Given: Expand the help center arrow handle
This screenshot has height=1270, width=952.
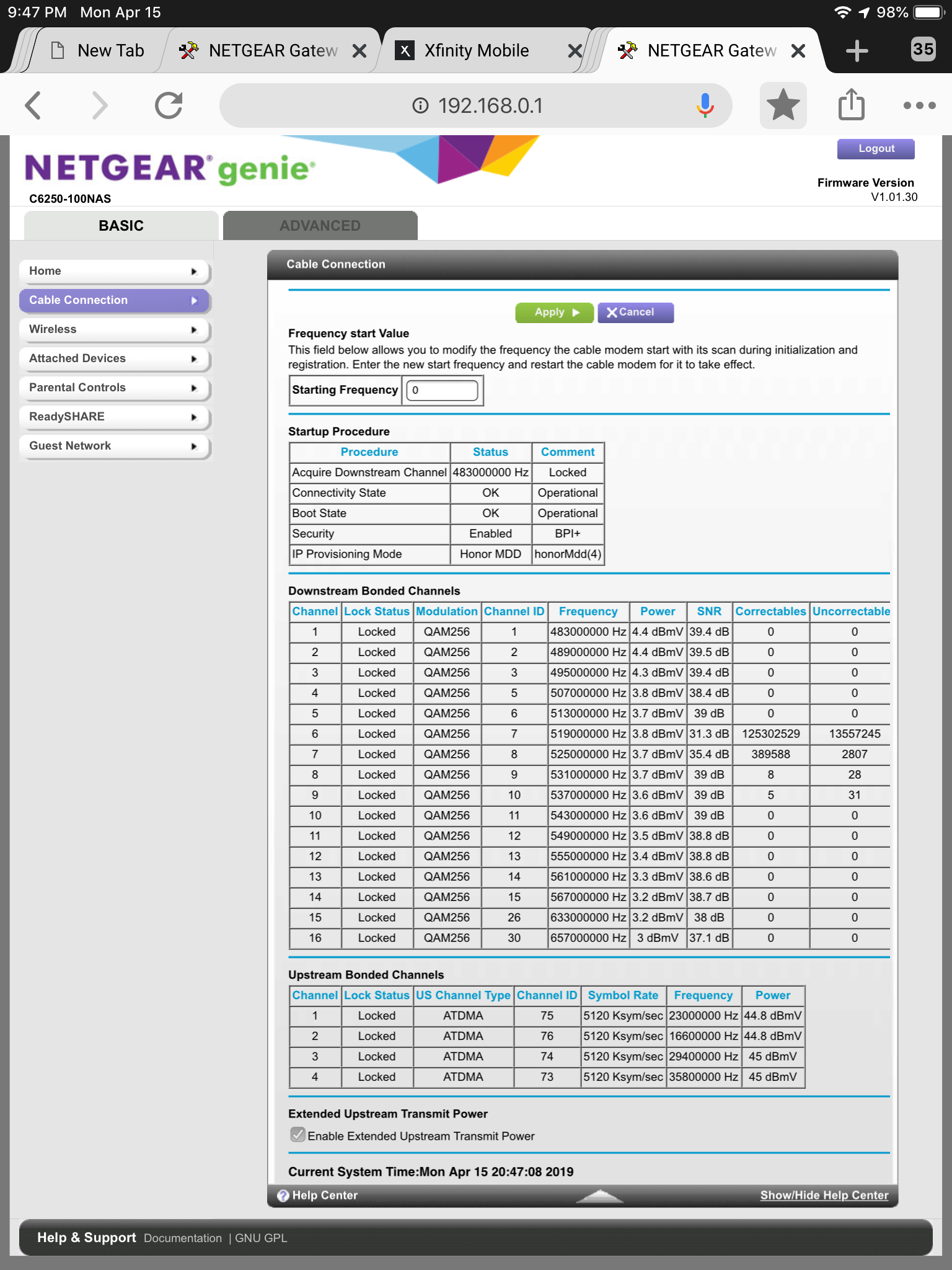Looking at the screenshot, I should point(599,1196).
